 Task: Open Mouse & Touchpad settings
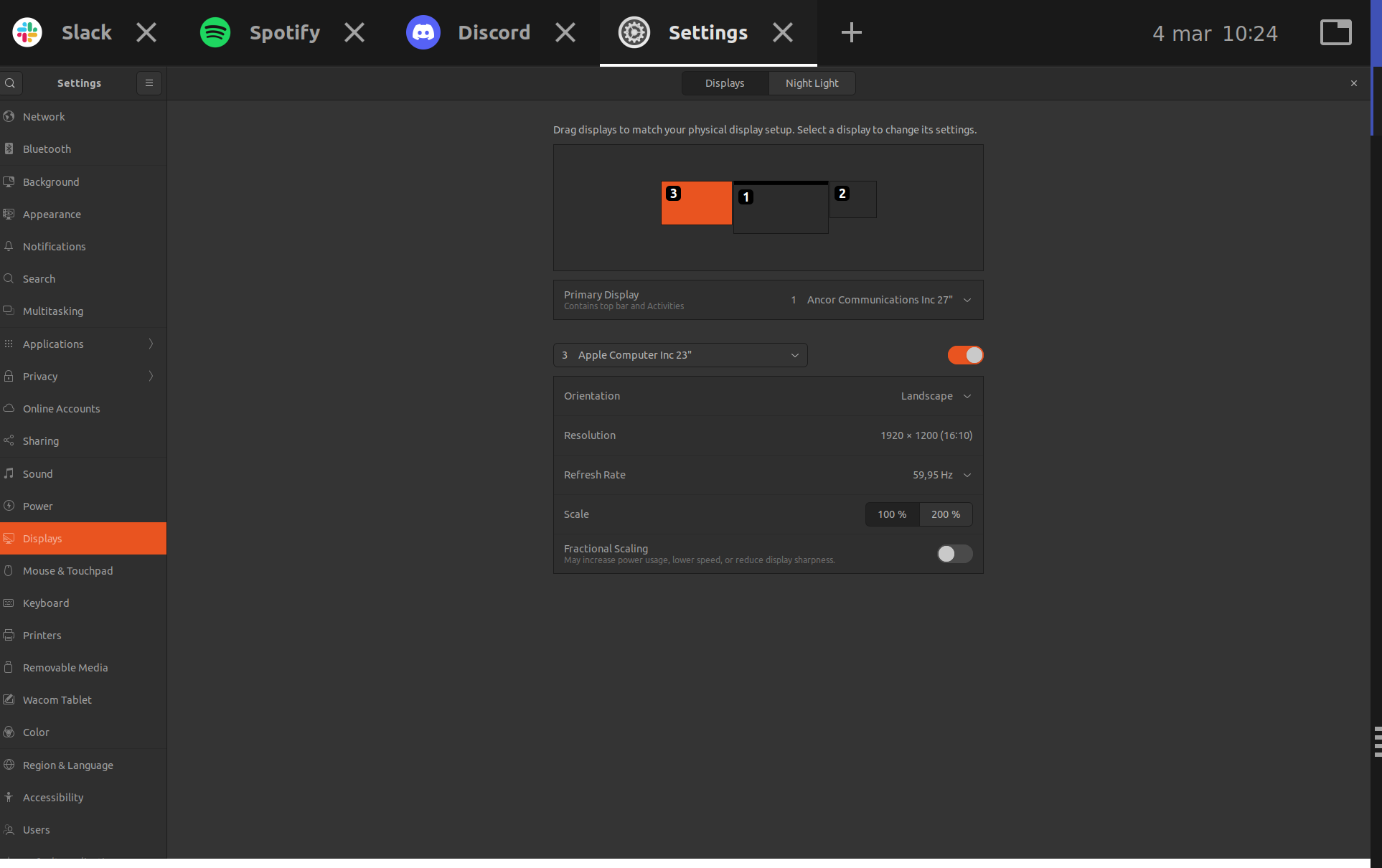(67, 571)
